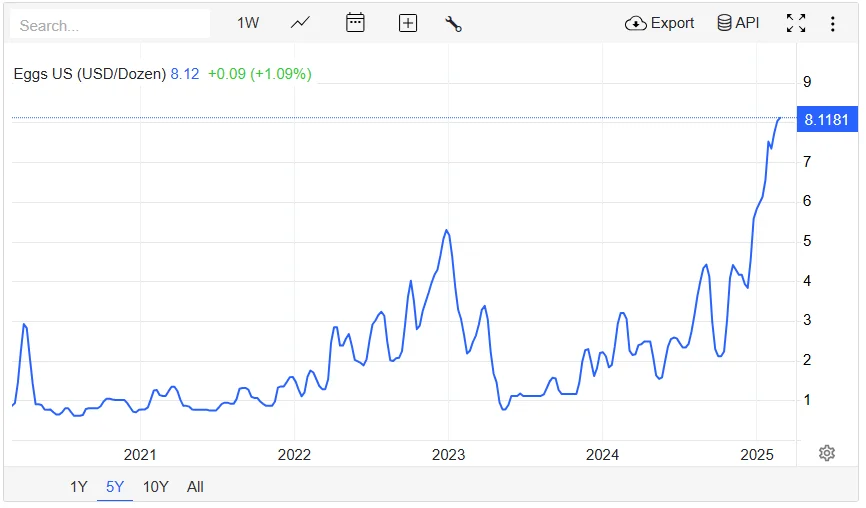Open the three-dot more options menu

tap(832, 23)
